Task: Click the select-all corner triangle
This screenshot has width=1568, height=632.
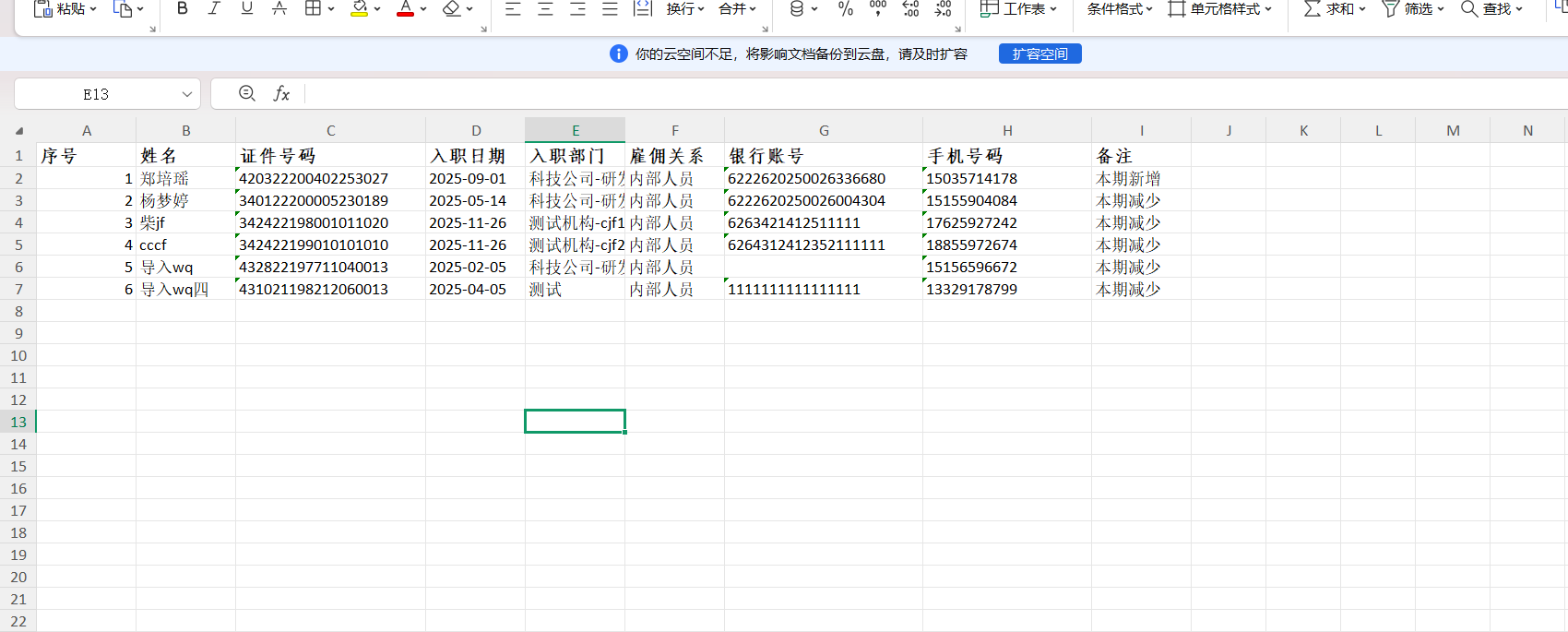Action: tap(19, 131)
